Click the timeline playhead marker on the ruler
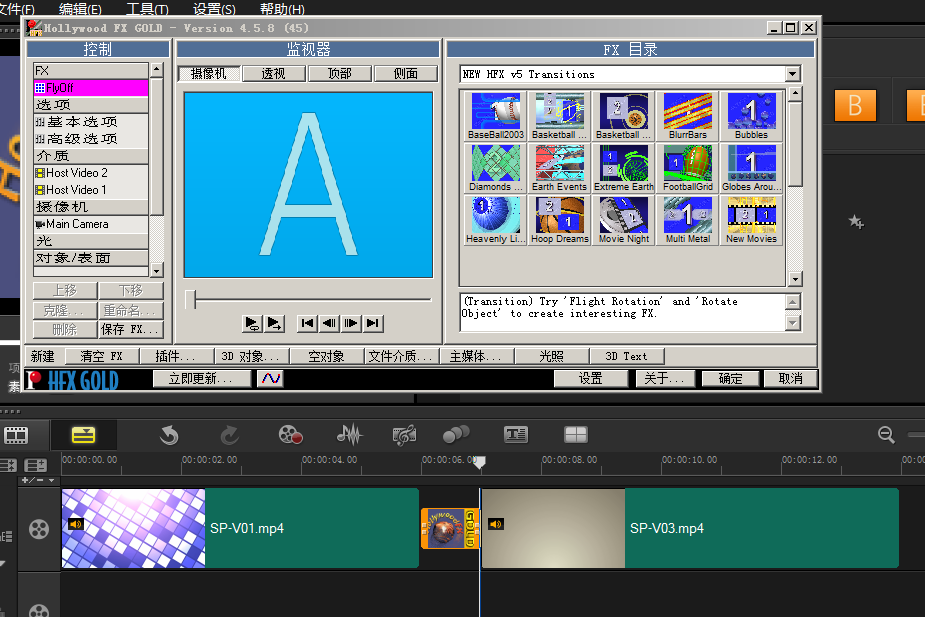 coord(480,462)
